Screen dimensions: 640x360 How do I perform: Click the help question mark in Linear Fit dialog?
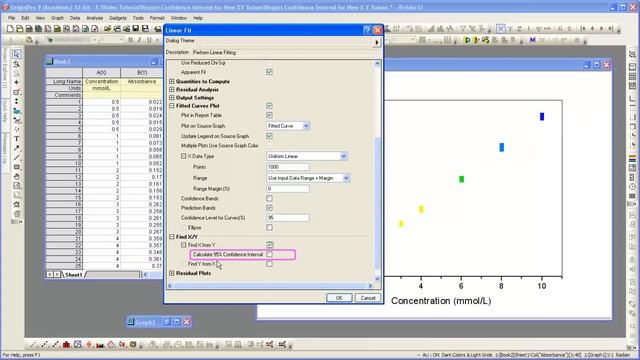367,30
